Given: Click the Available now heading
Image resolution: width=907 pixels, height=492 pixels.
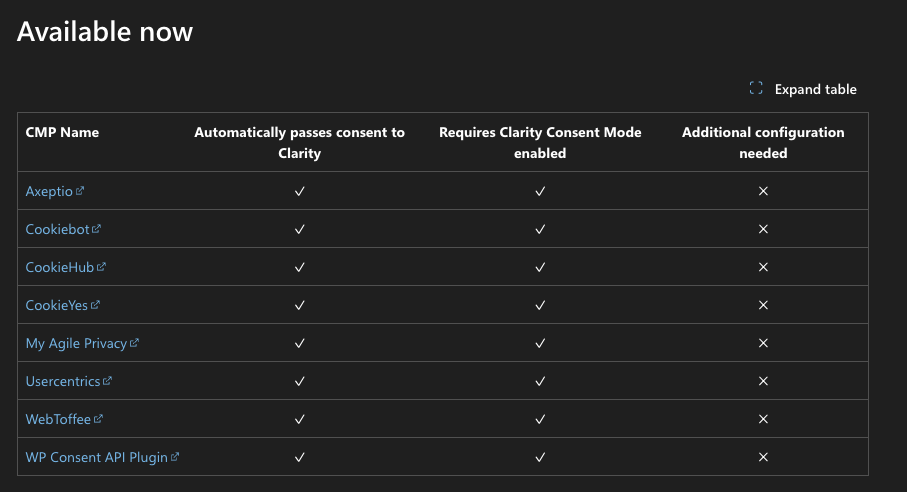Looking at the screenshot, I should (105, 31).
